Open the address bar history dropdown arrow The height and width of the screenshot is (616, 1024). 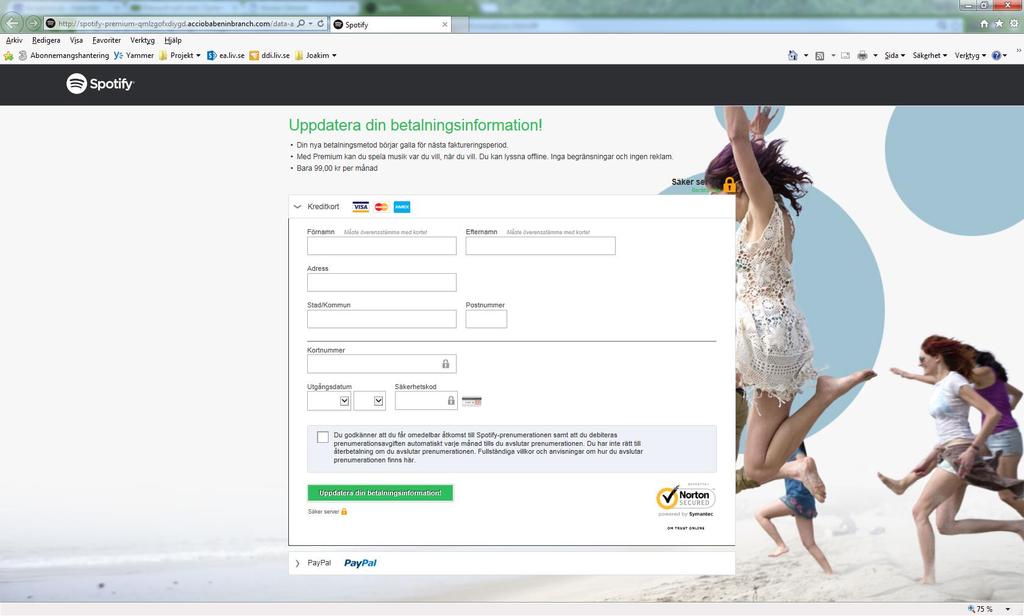click(310, 24)
